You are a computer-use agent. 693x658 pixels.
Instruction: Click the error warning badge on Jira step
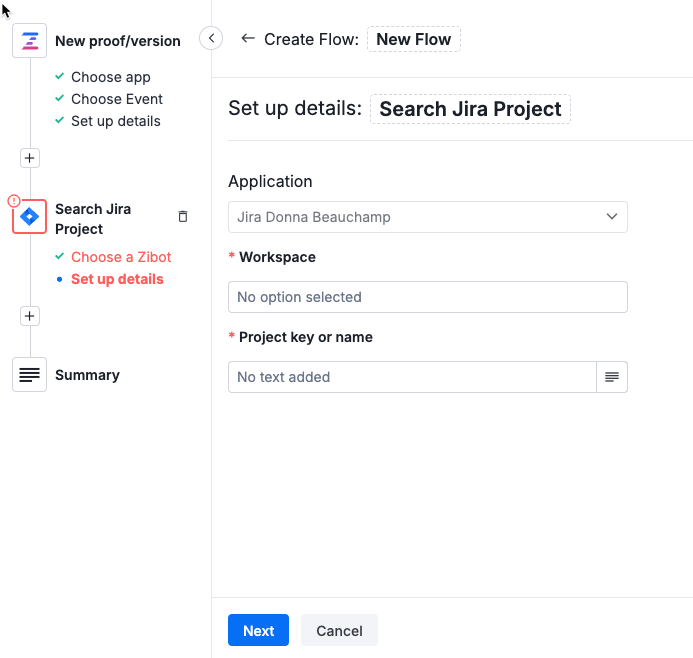coord(14,201)
